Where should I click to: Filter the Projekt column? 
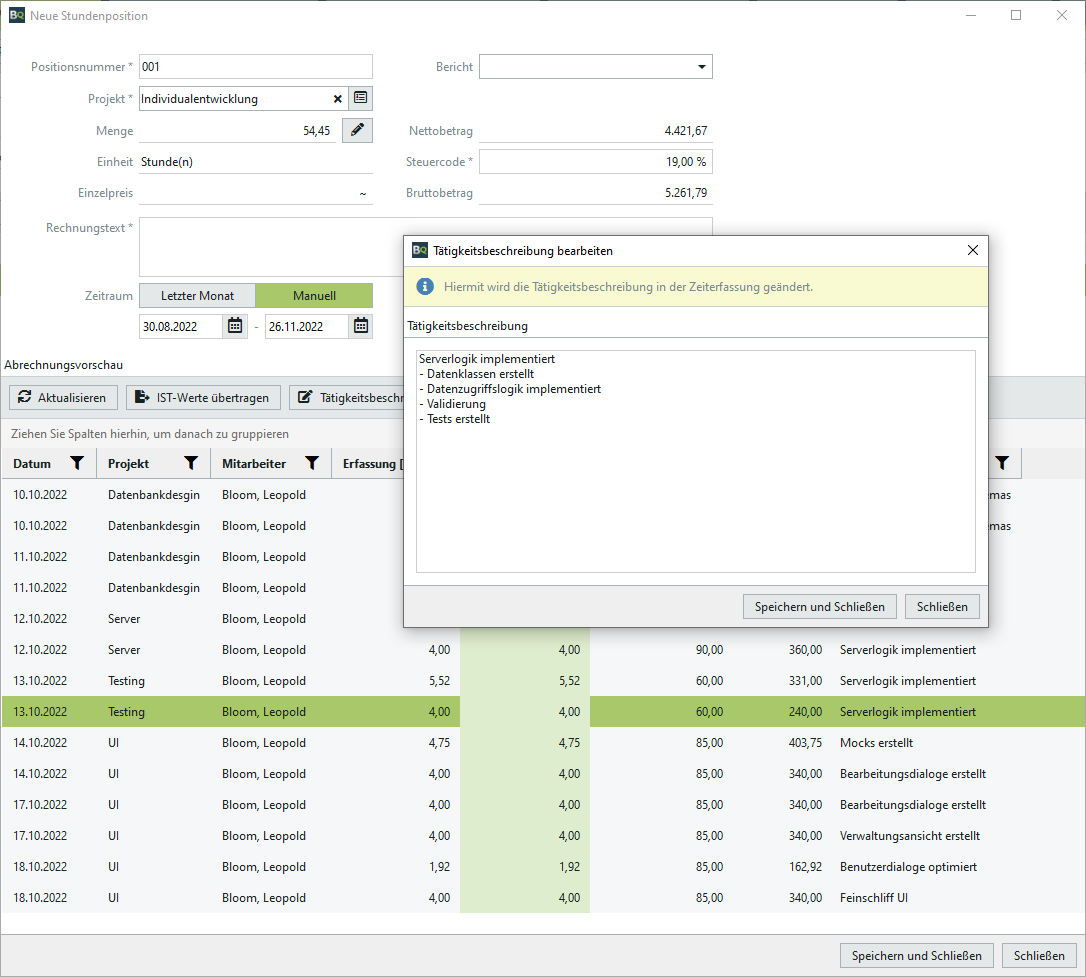pos(191,463)
